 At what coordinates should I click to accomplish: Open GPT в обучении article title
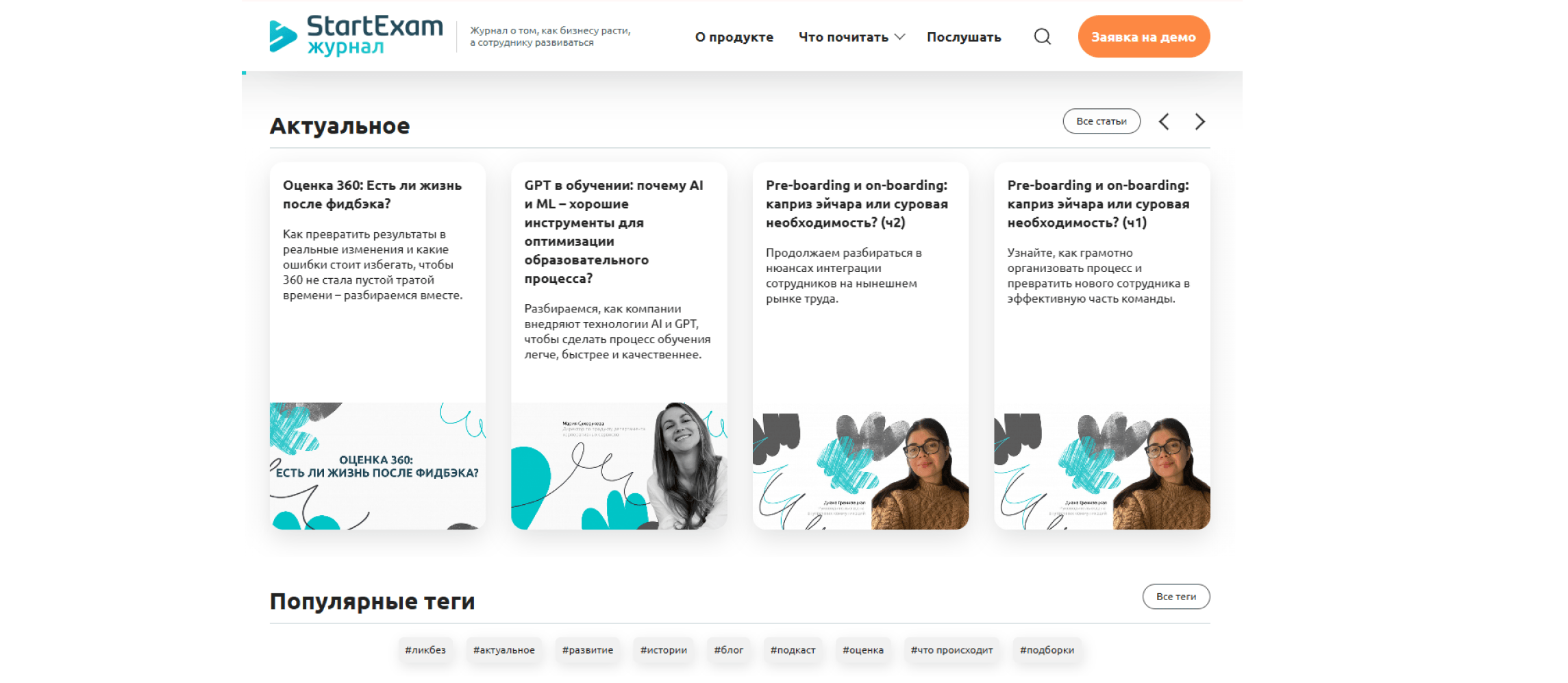coord(614,232)
